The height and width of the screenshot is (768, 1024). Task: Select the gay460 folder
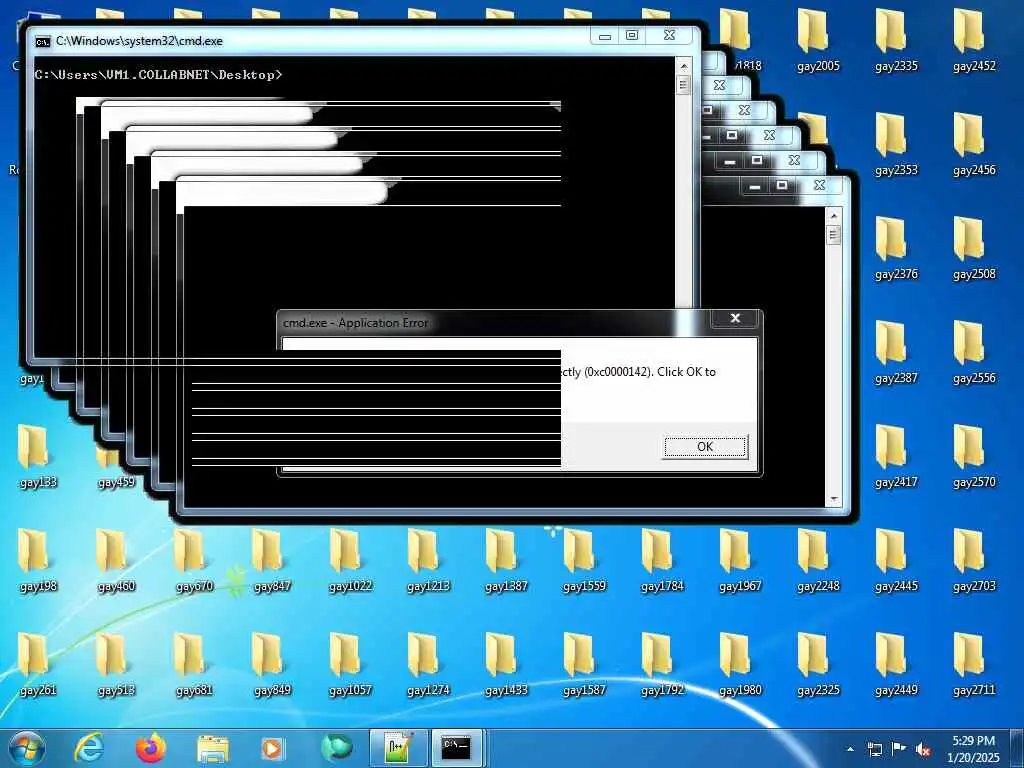[116, 560]
